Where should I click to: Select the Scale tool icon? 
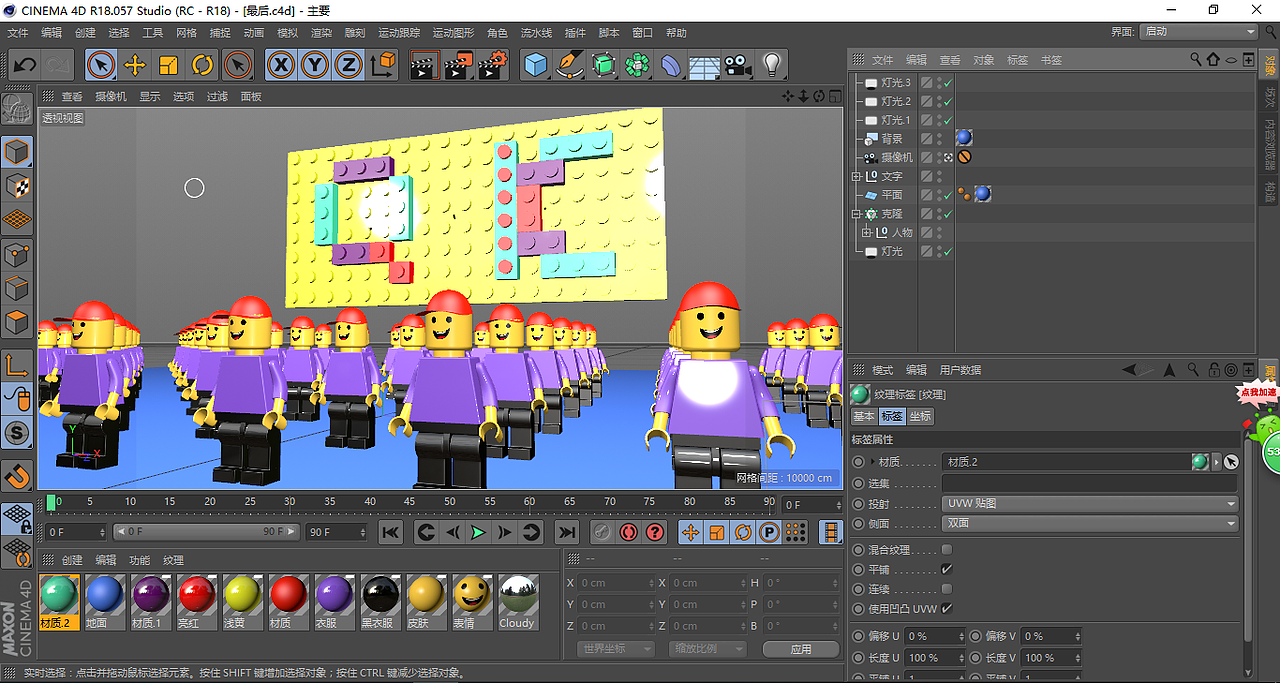pyautogui.click(x=168, y=66)
